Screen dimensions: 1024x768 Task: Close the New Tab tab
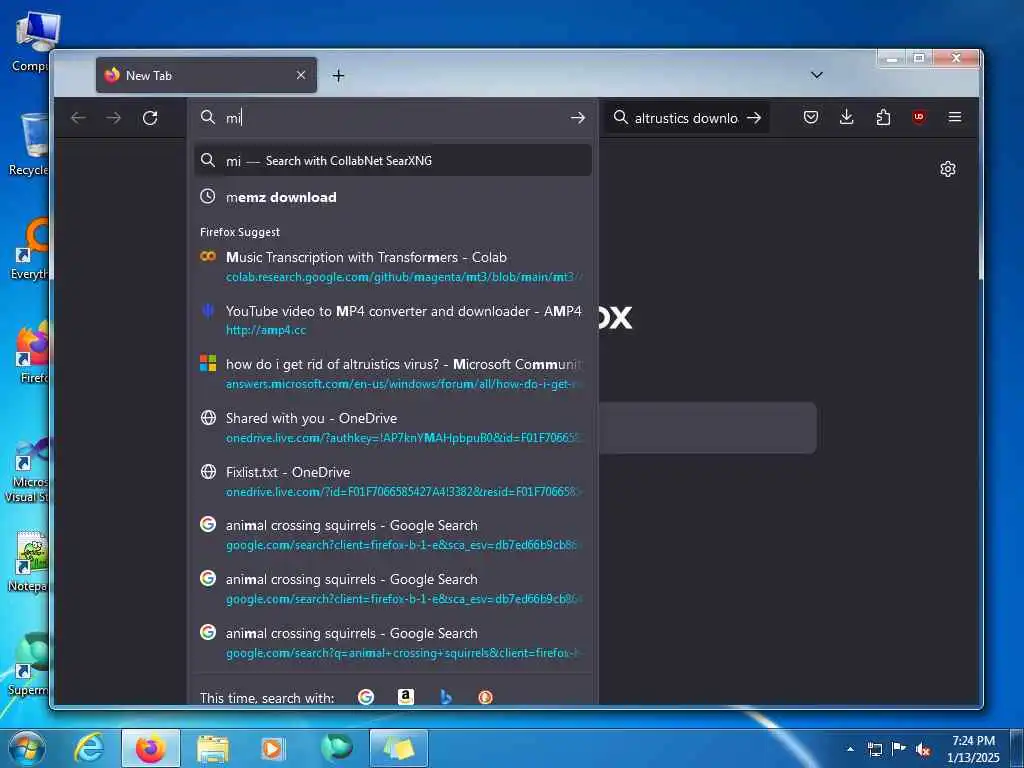click(301, 75)
